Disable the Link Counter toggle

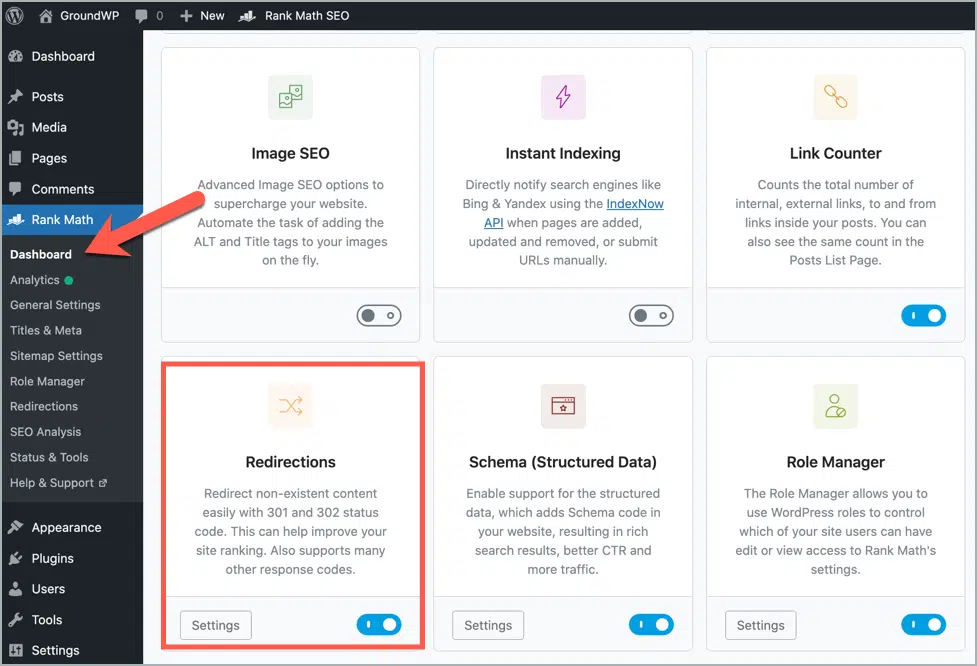[x=923, y=316]
